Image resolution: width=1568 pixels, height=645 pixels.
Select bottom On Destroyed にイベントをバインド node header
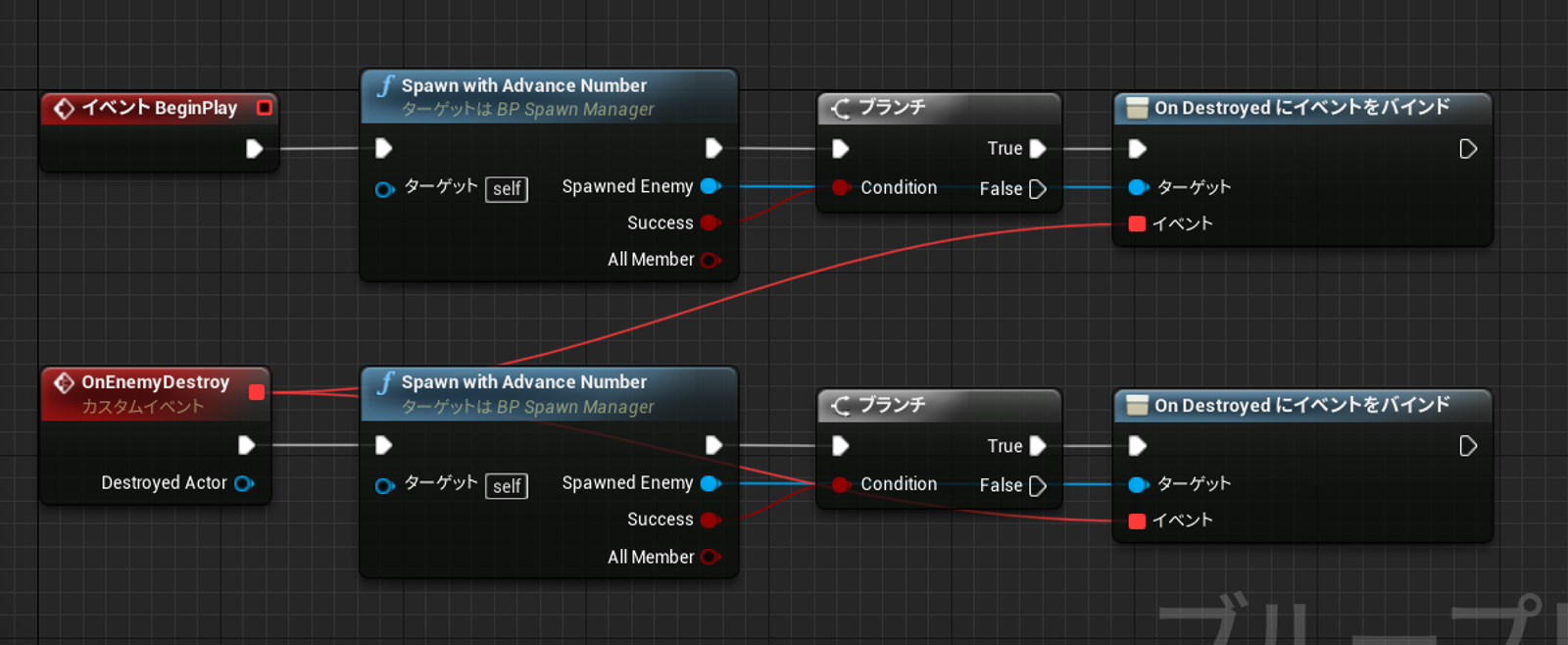coord(1303,406)
